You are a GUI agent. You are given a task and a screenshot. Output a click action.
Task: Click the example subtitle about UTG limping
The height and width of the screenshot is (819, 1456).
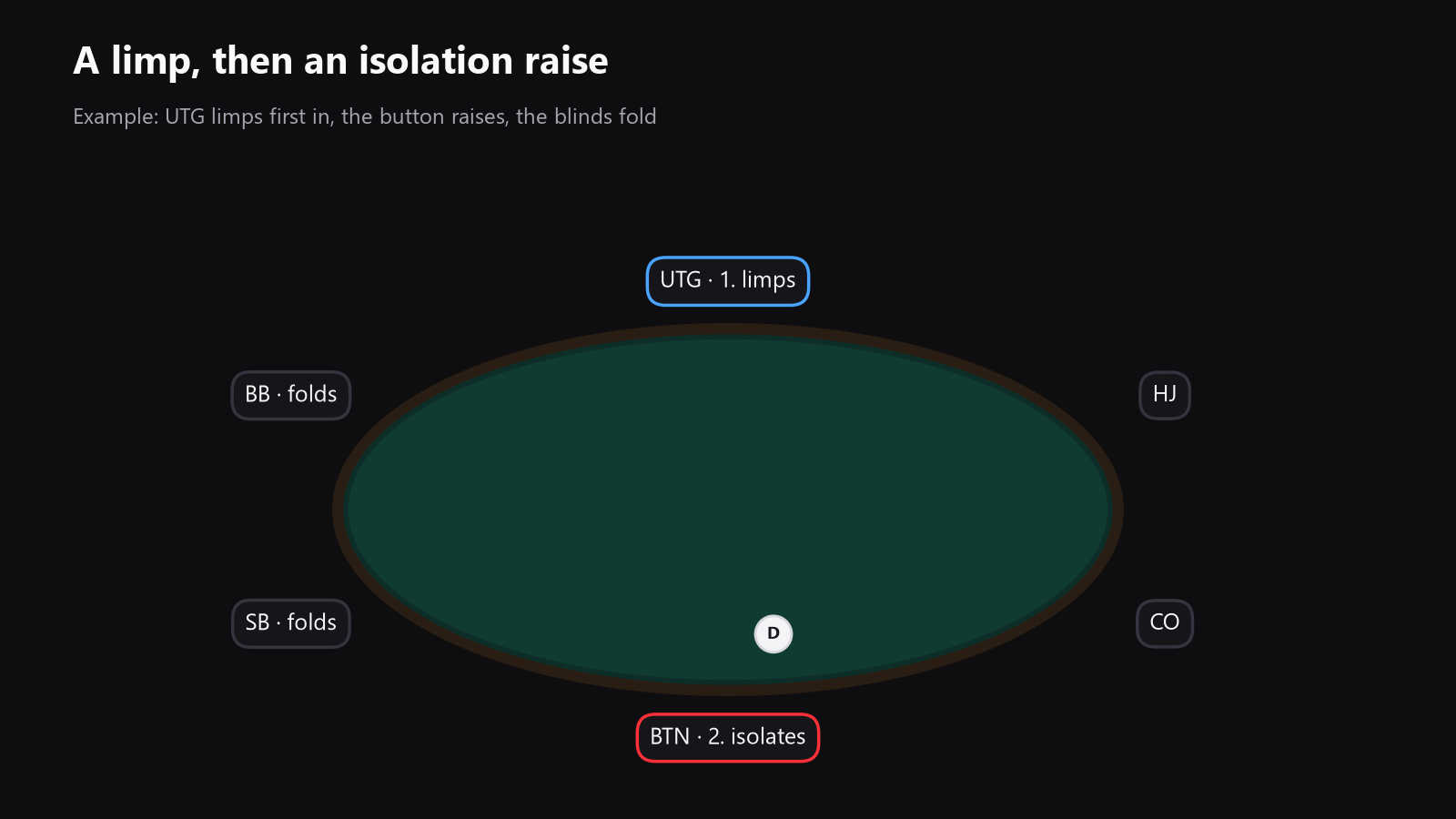(365, 117)
